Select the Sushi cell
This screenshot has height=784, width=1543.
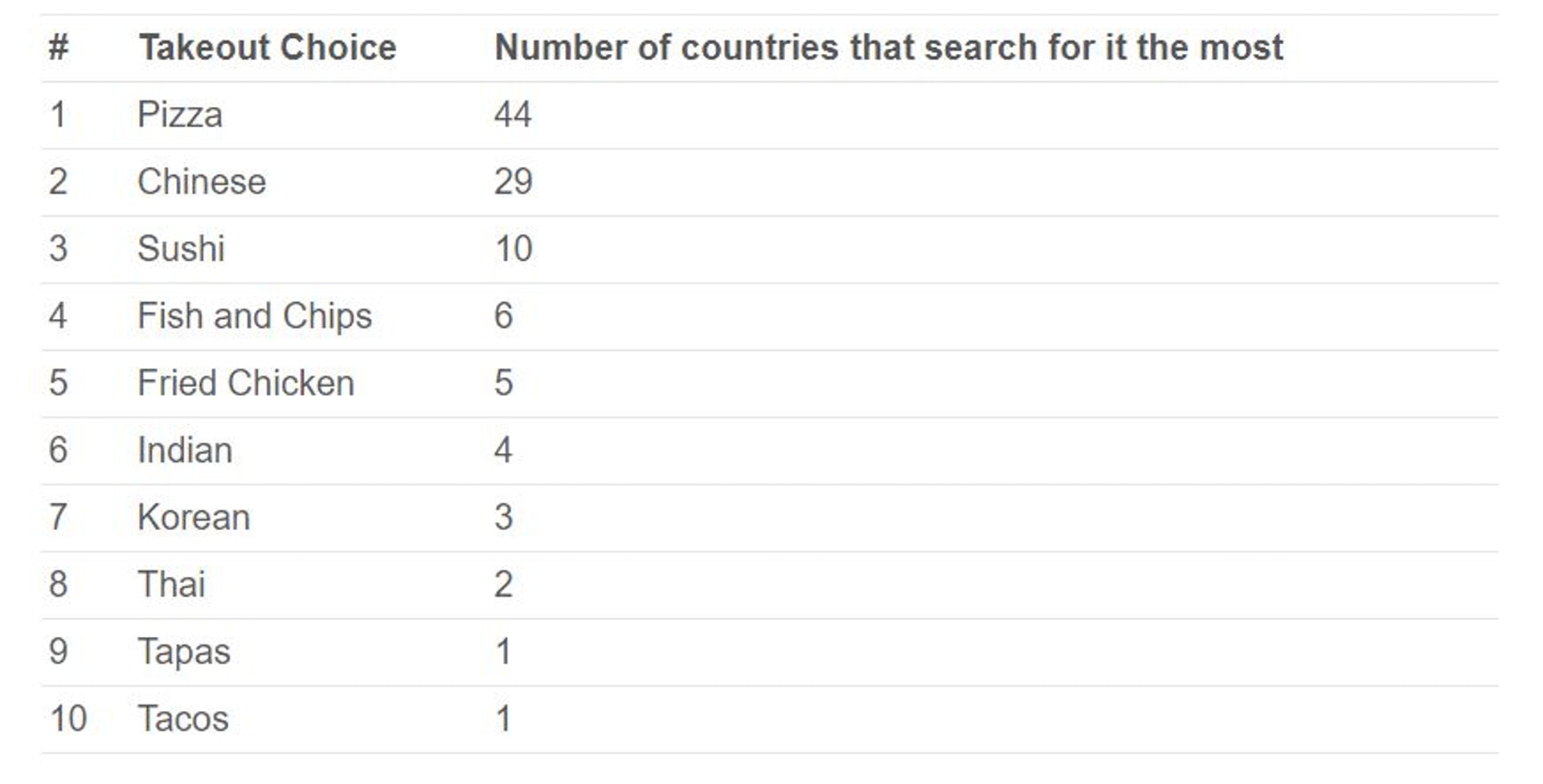tap(181, 248)
